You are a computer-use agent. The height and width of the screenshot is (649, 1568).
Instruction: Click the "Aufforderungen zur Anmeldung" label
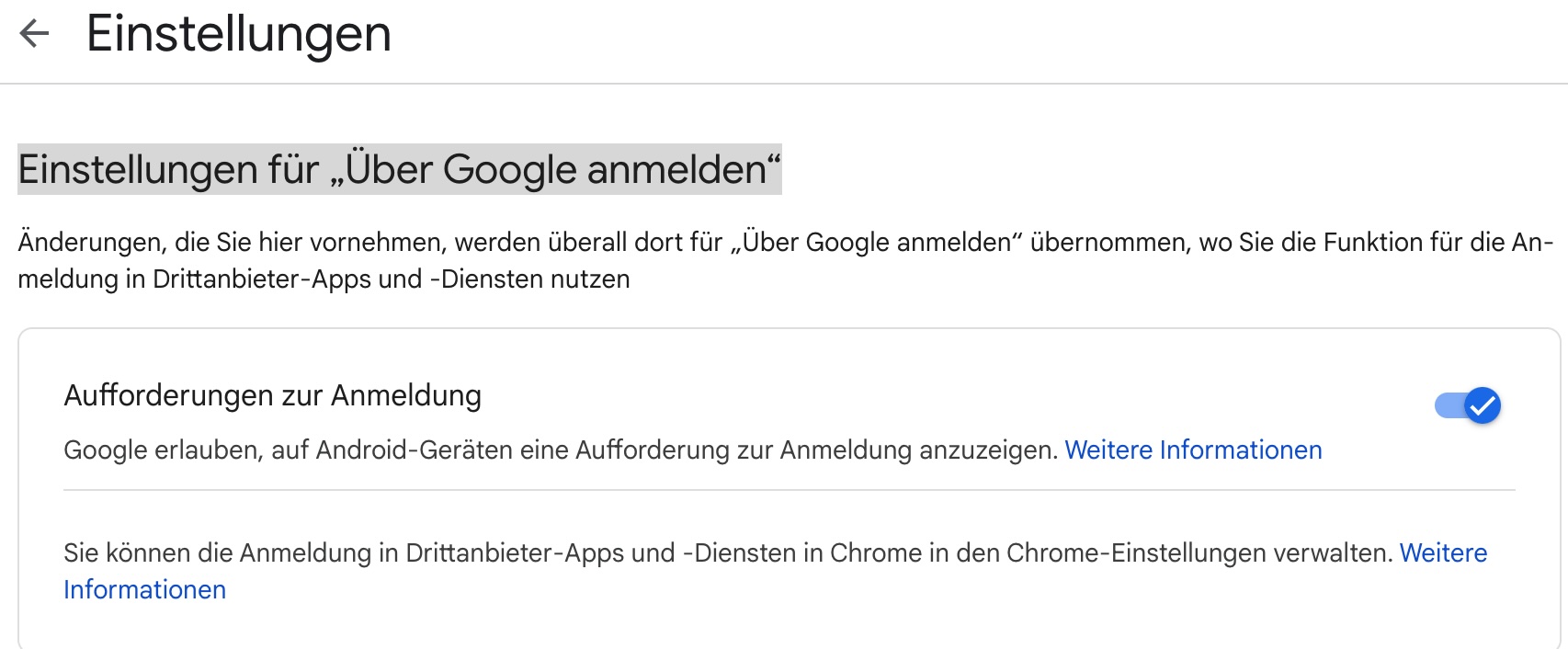click(x=272, y=396)
